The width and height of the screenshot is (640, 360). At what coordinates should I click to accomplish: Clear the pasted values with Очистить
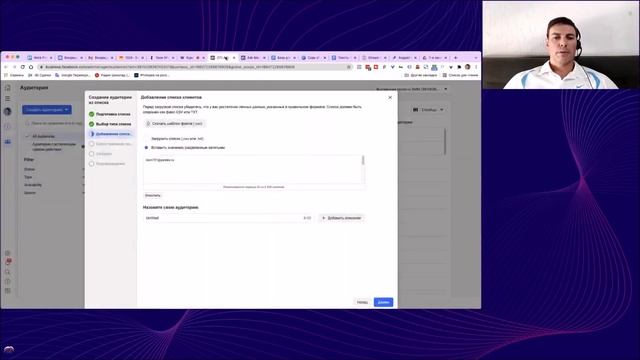pyautogui.click(x=153, y=196)
